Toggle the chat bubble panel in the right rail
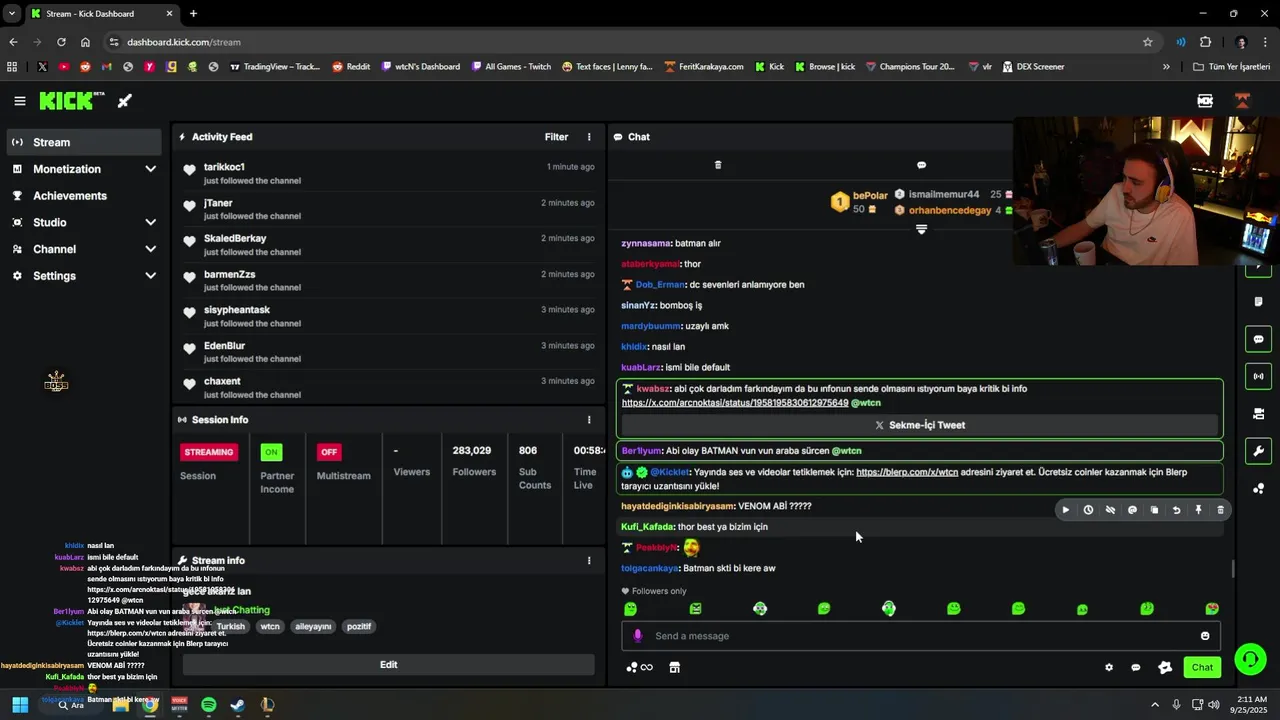The image size is (1280, 720). [x=1258, y=339]
